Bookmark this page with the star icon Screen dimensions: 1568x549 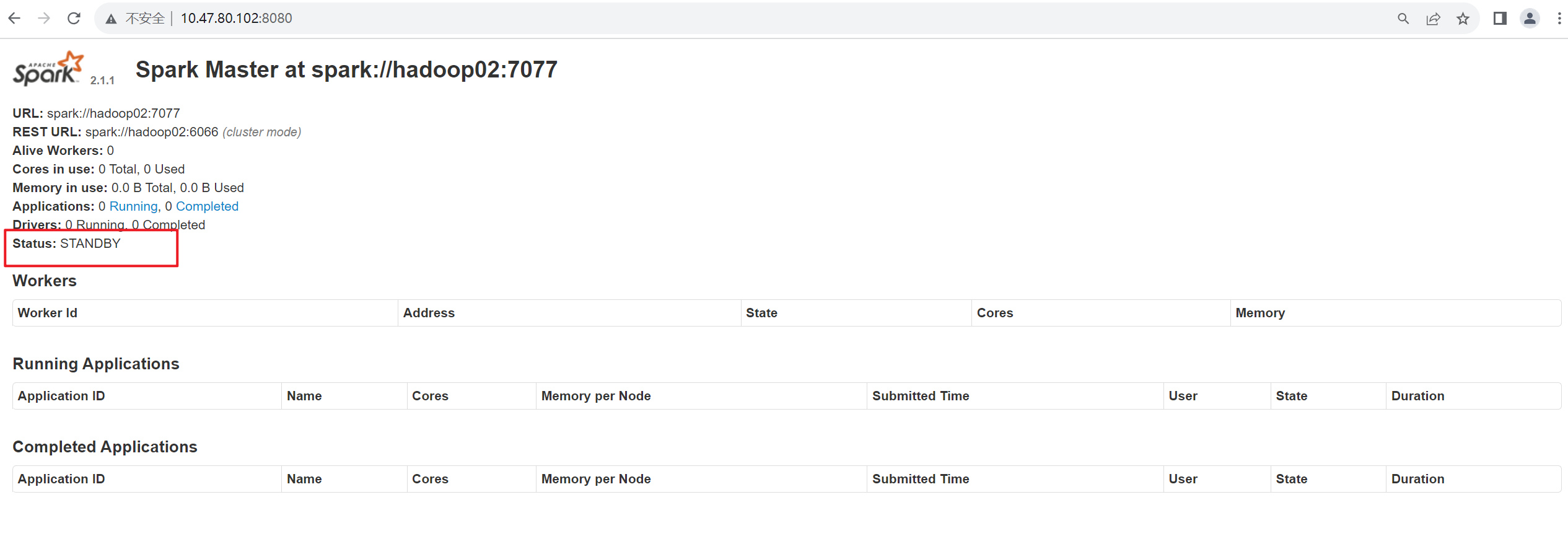[x=1463, y=19]
